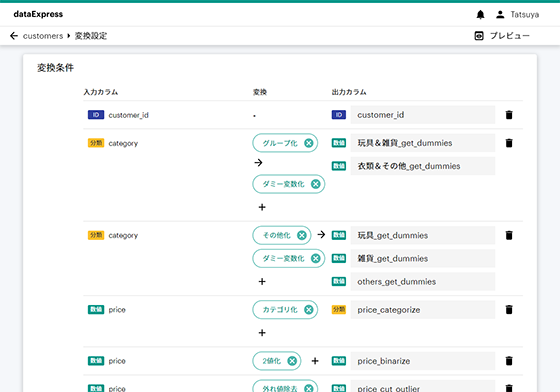Click 分類 badge of category above その他化 row
The width and height of the screenshot is (560, 392).
pos(96,143)
